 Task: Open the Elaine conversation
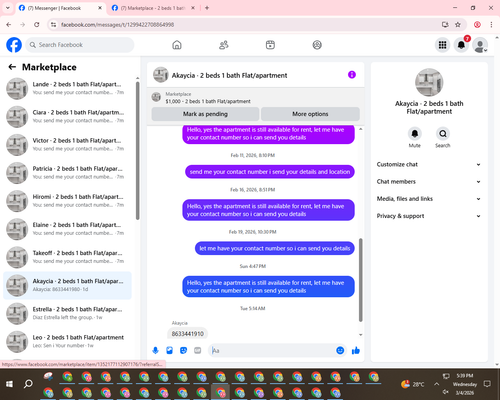pyautogui.click(x=67, y=229)
